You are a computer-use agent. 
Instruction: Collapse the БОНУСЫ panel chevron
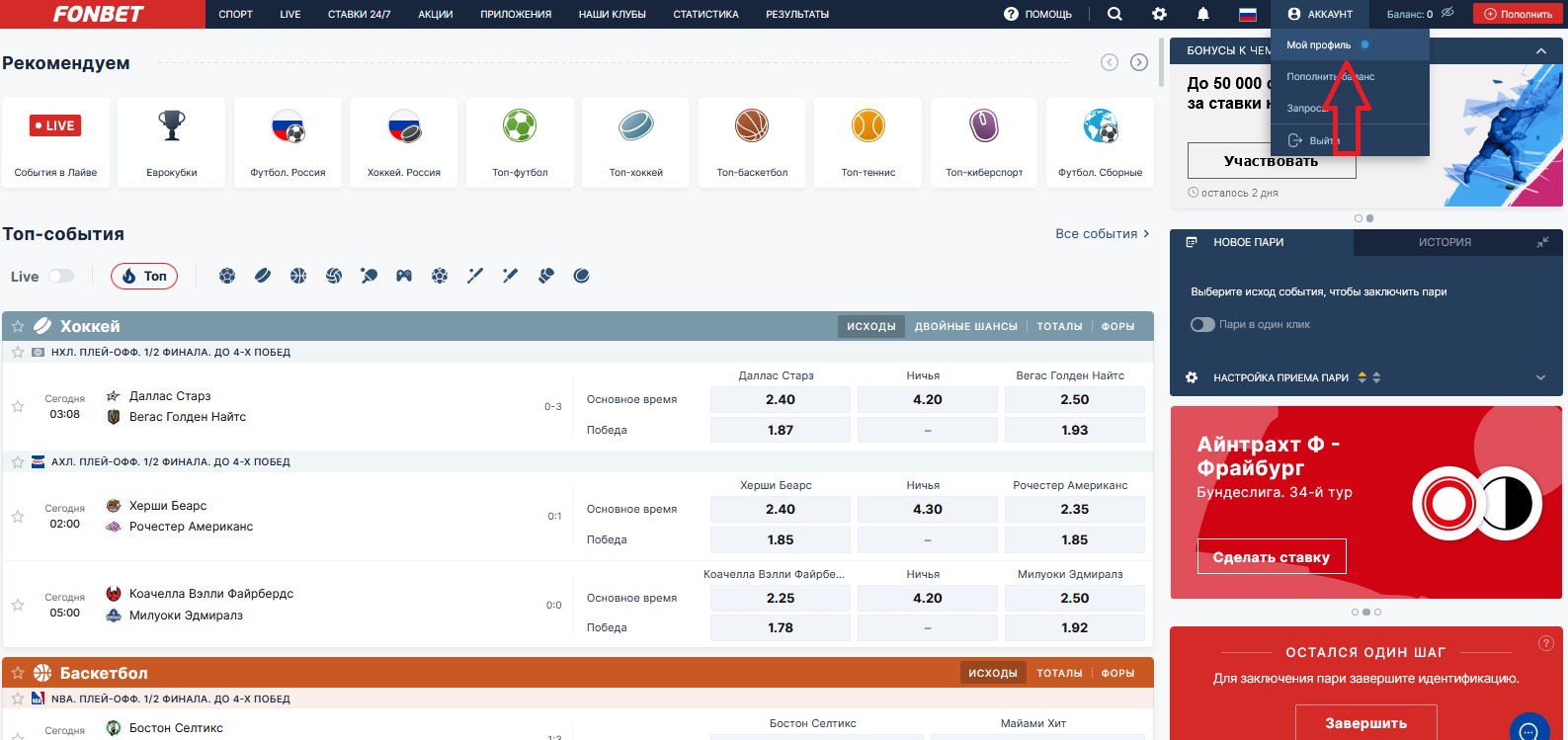click(x=1541, y=50)
